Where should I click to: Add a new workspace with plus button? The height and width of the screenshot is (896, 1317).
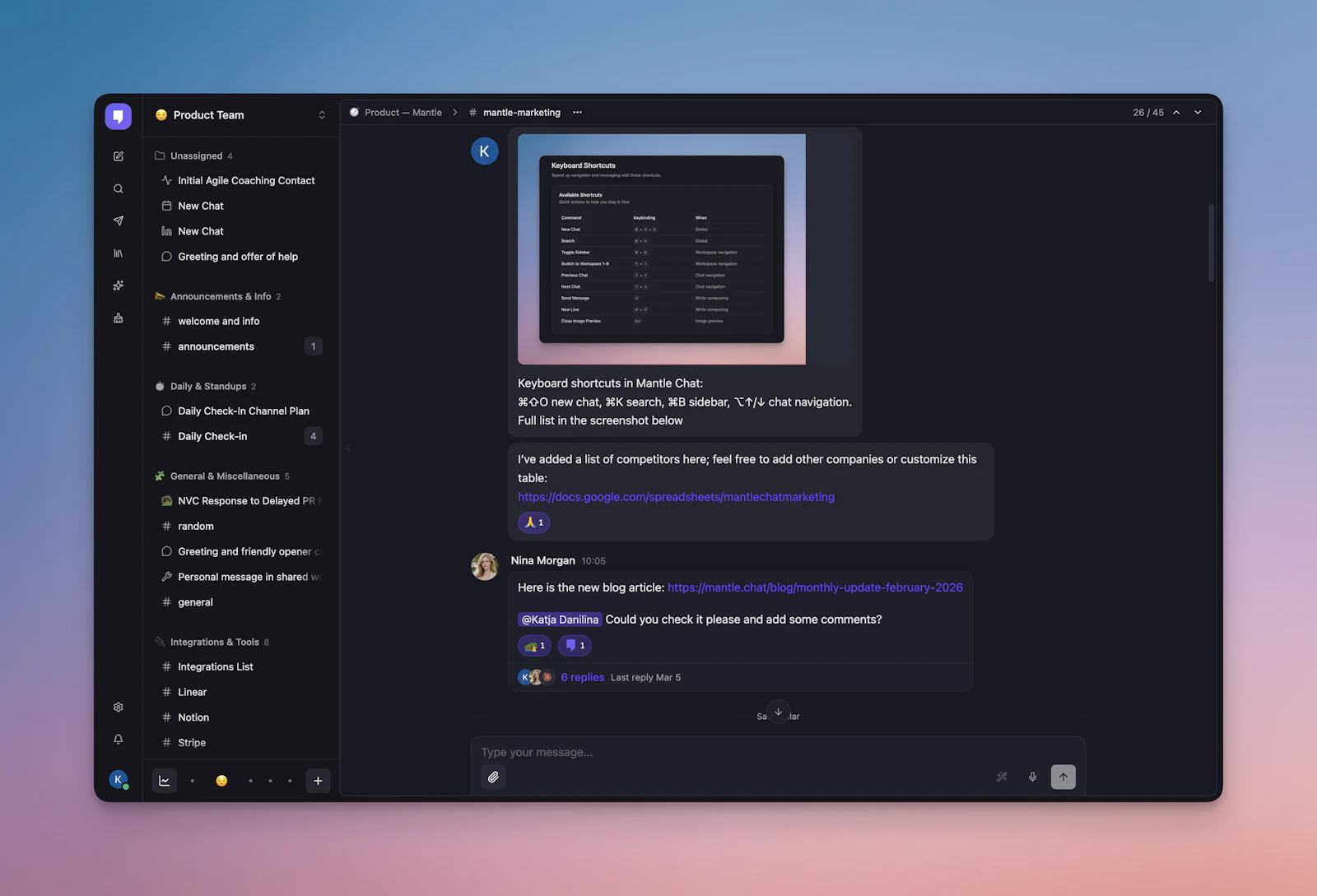coord(318,781)
